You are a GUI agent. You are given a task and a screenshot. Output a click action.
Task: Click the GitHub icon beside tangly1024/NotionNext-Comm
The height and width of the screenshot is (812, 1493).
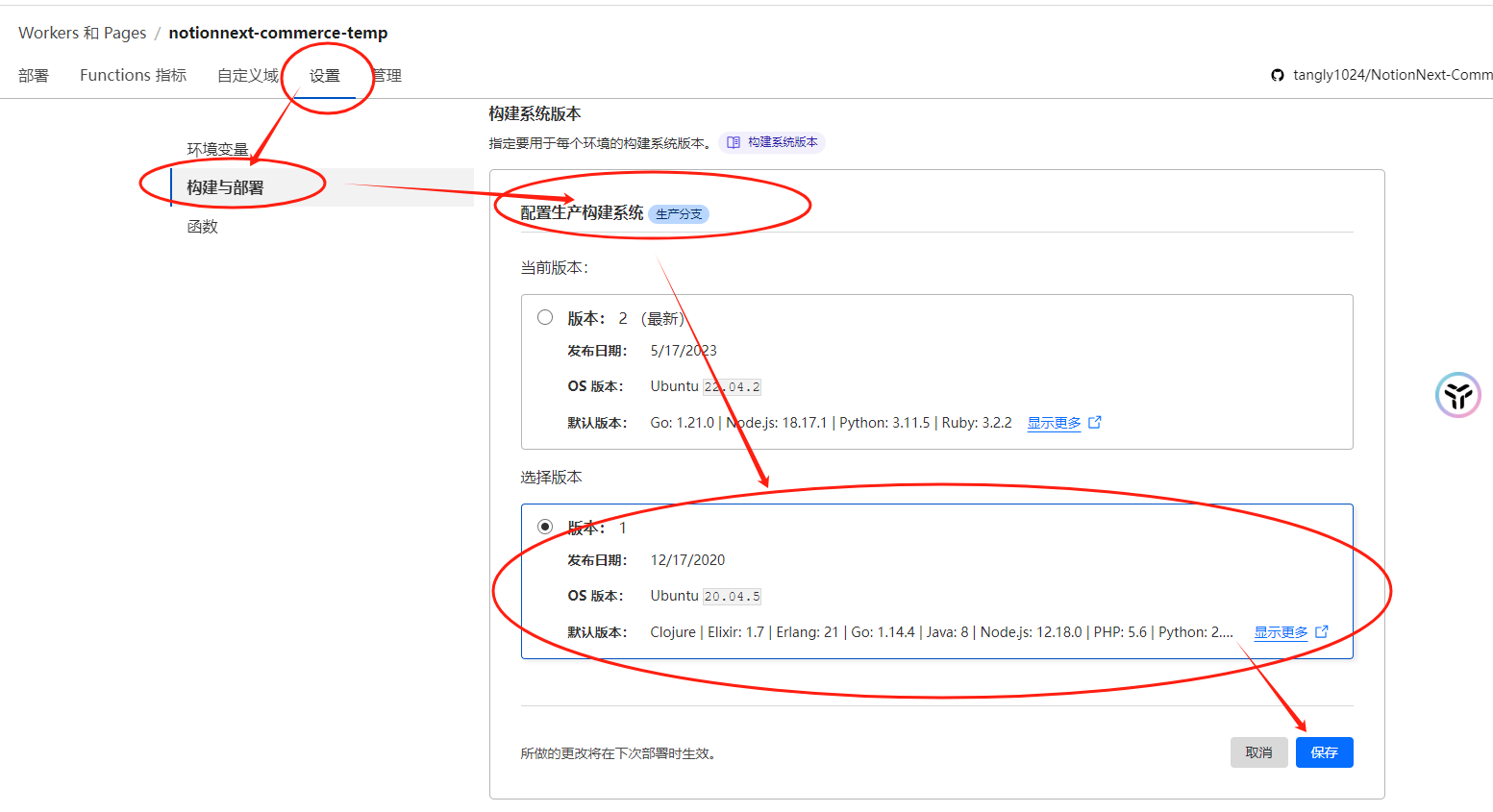[1278, 75]
